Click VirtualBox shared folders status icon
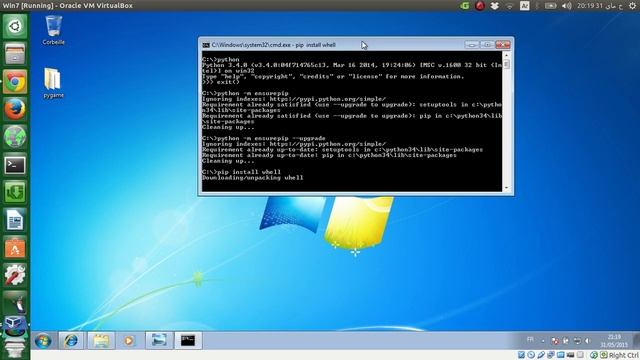 point(561,355)
